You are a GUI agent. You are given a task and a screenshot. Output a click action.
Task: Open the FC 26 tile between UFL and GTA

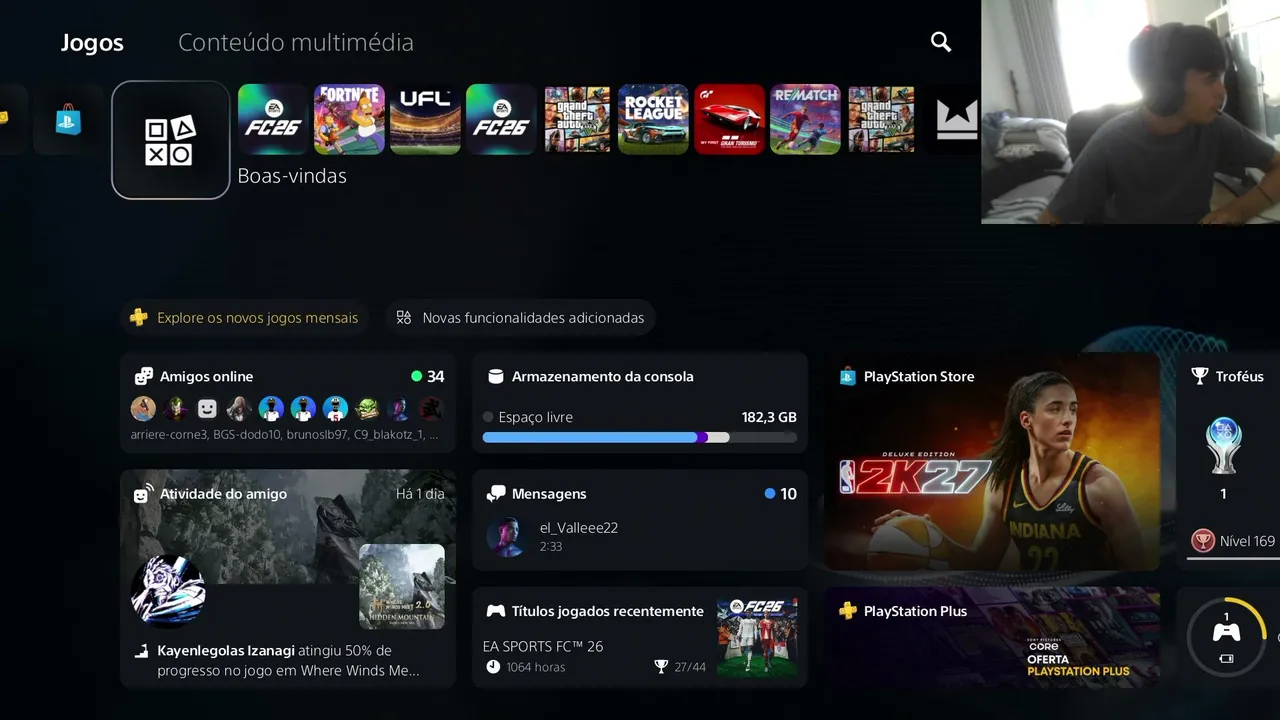pos(501,119)
